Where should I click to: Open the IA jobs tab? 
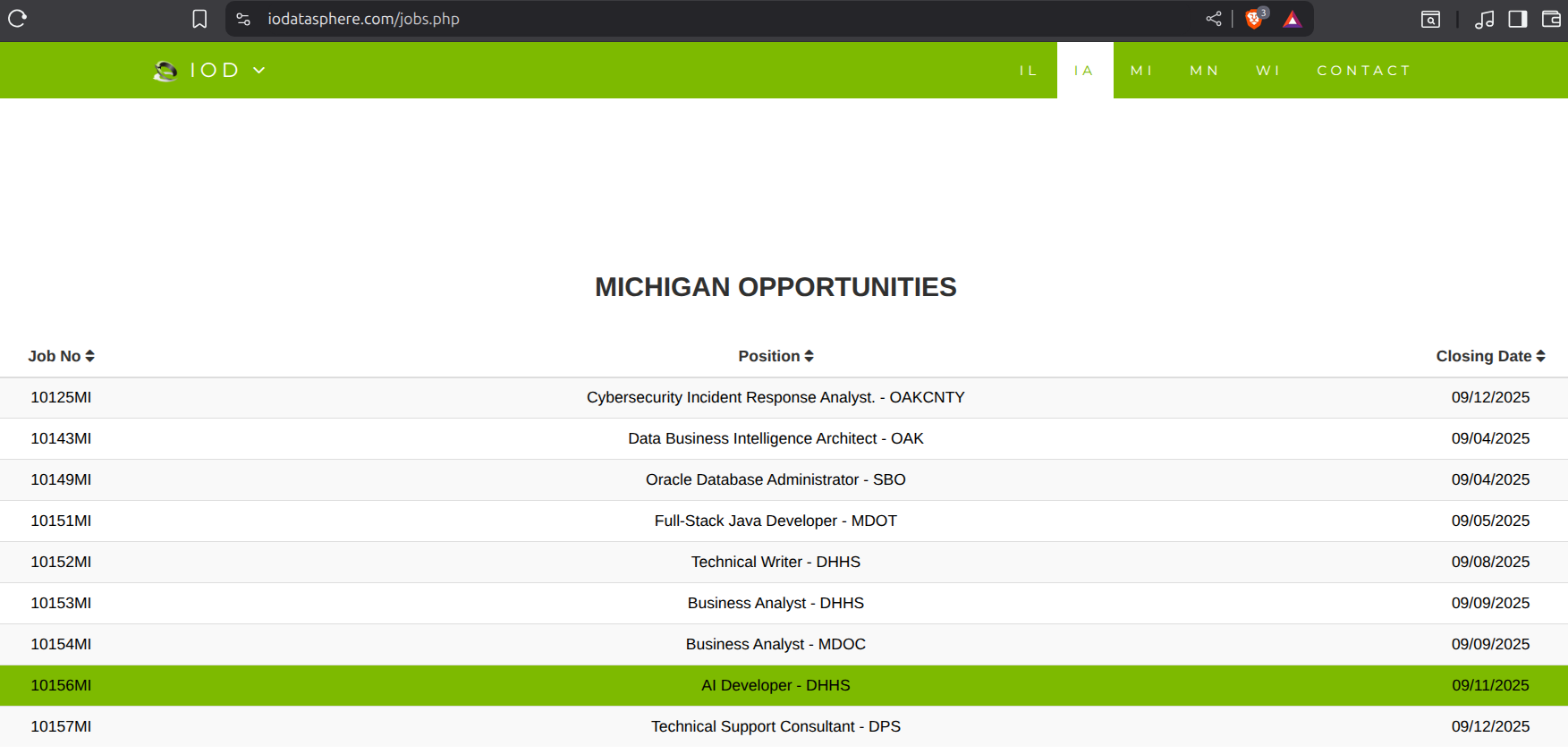(1085, 71)
